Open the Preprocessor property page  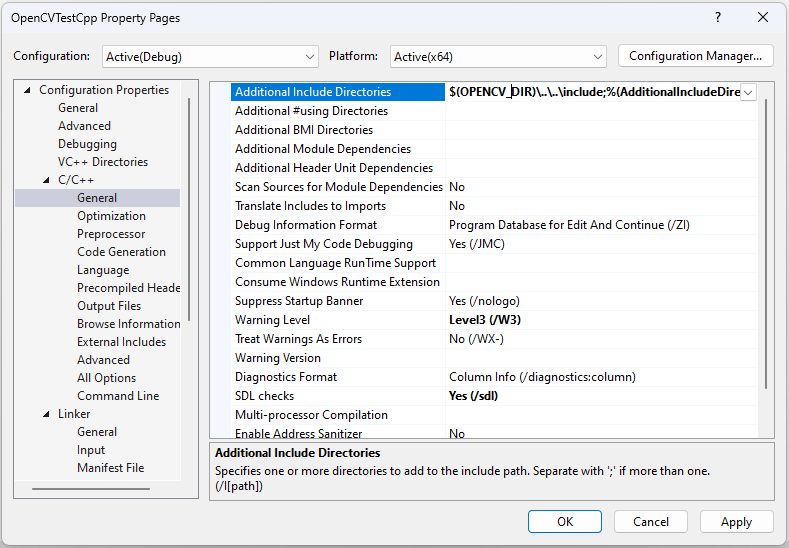coord(111,234)
